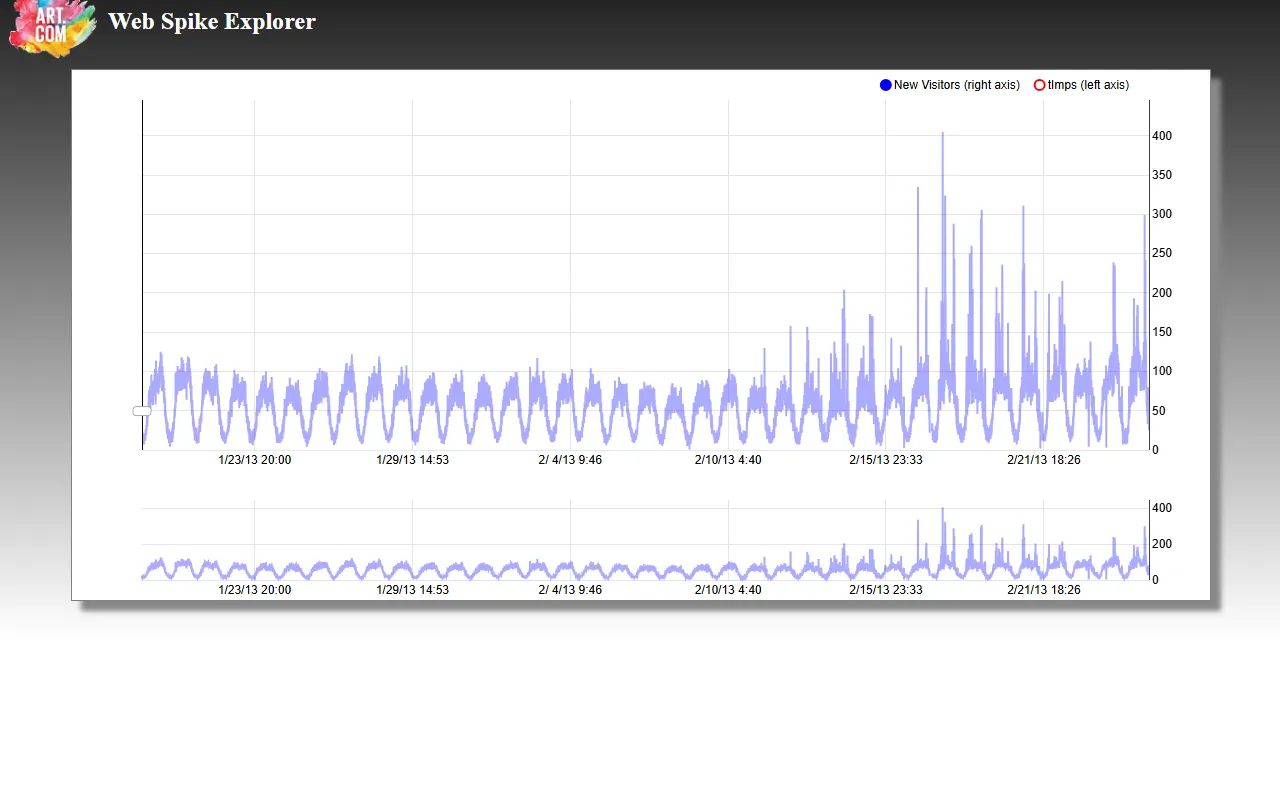Click the "Web Spike Explorer" page title
Viewport: 1280px width, 800px height.
tap(212, 21)
